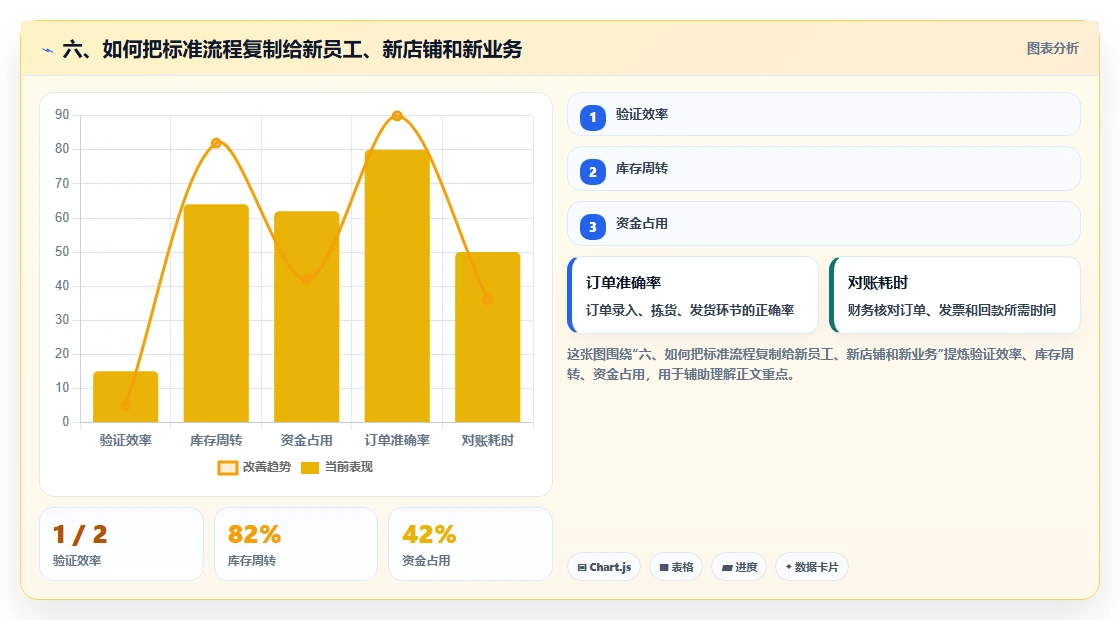Image resolution: width=1120 pixels, height=620 pixels.
Task: Click the 库存周转 bar in the chart
Action: click(216, 314)
